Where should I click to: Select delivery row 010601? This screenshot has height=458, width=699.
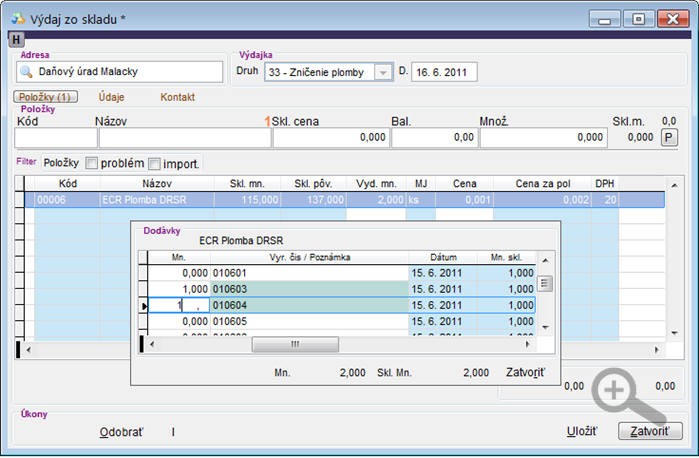(x=341, y=273)
